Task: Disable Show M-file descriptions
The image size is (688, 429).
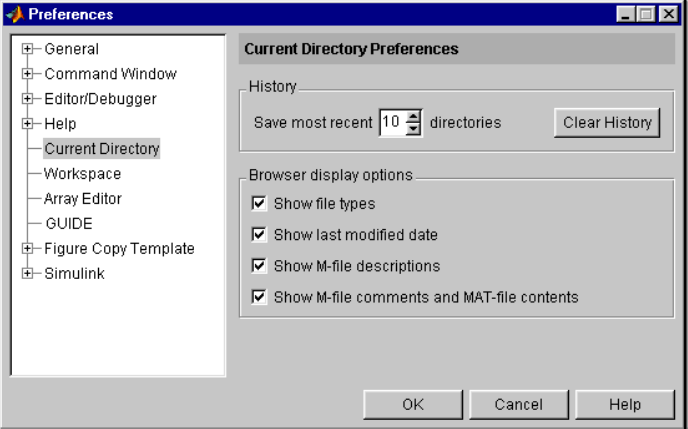Action: coord(259,266)
